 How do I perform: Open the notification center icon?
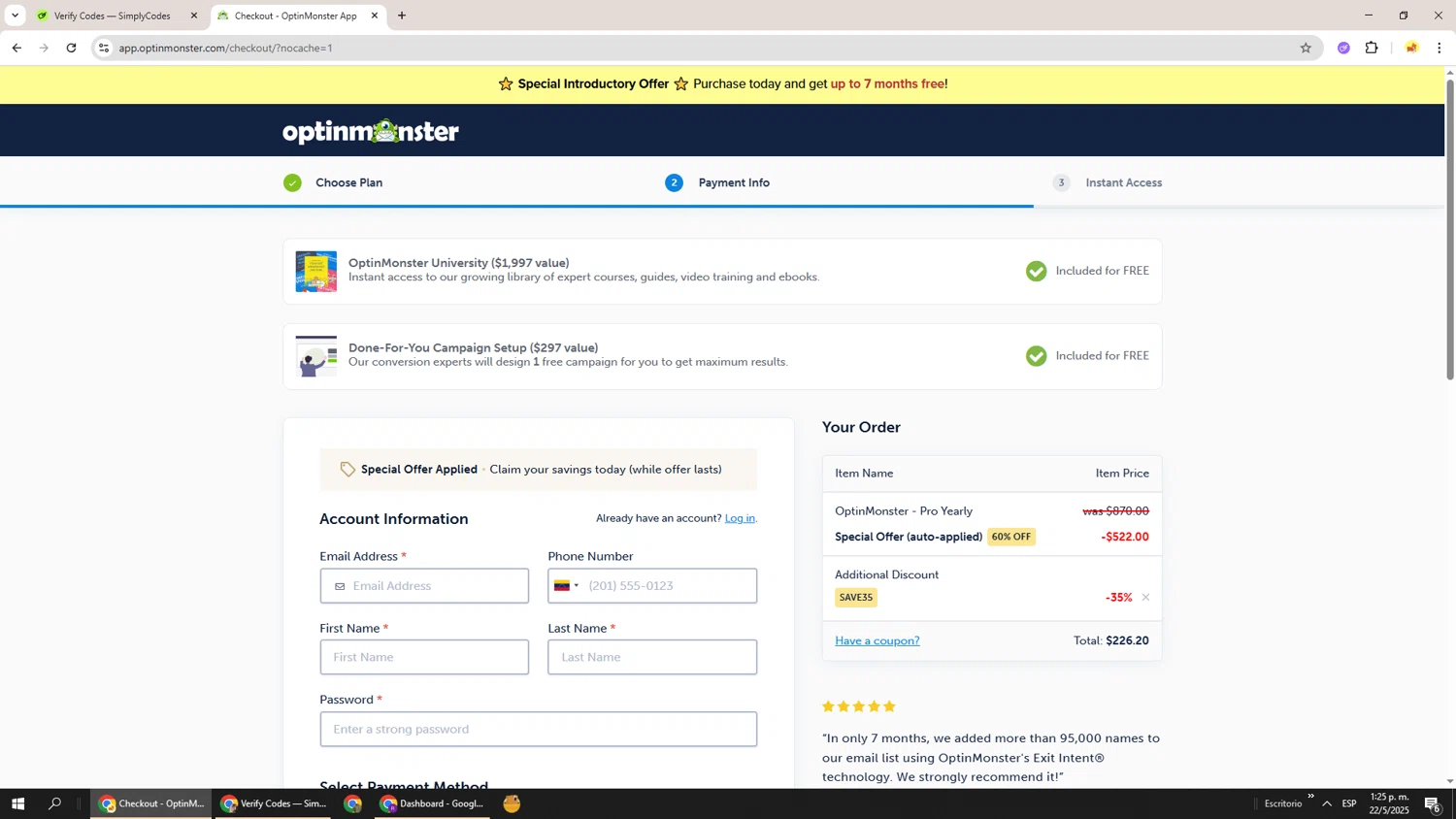(x=1432, y=803)
